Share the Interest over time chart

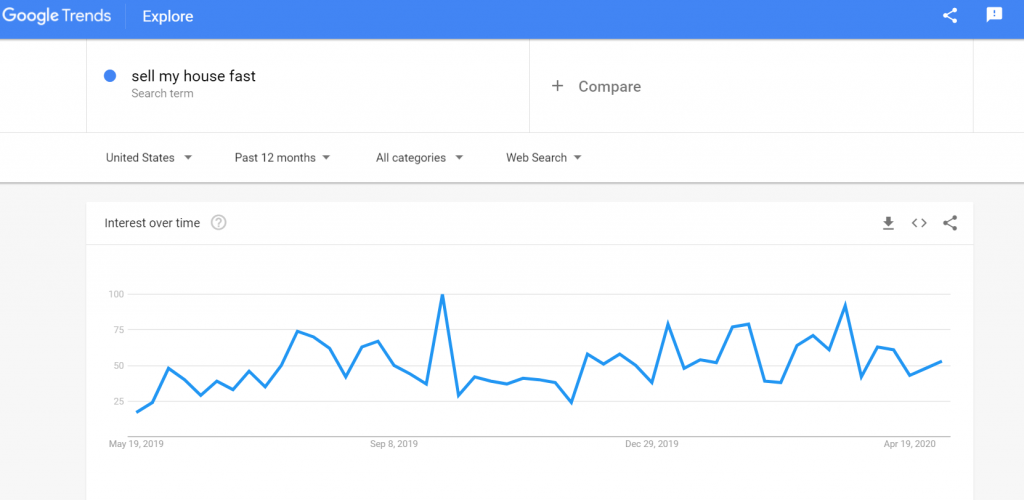click(950, 223)
